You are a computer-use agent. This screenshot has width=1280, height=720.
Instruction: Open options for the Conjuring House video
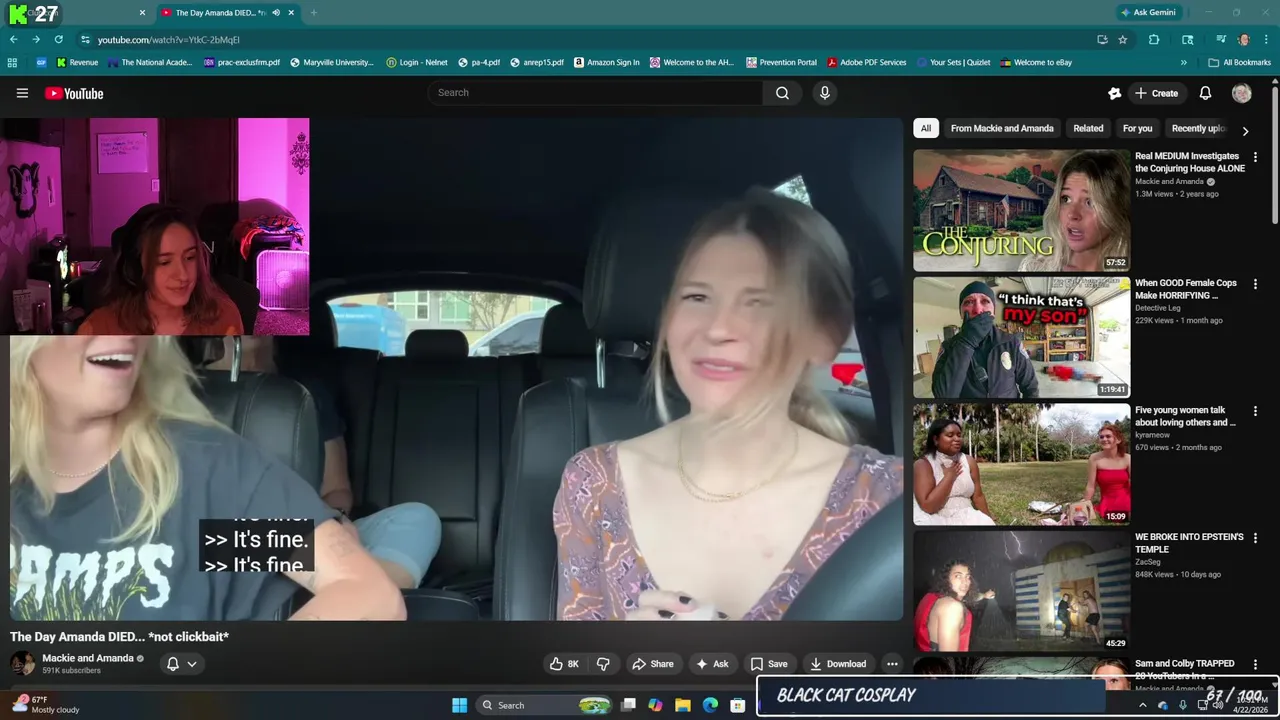click(x=1255, y=157)
